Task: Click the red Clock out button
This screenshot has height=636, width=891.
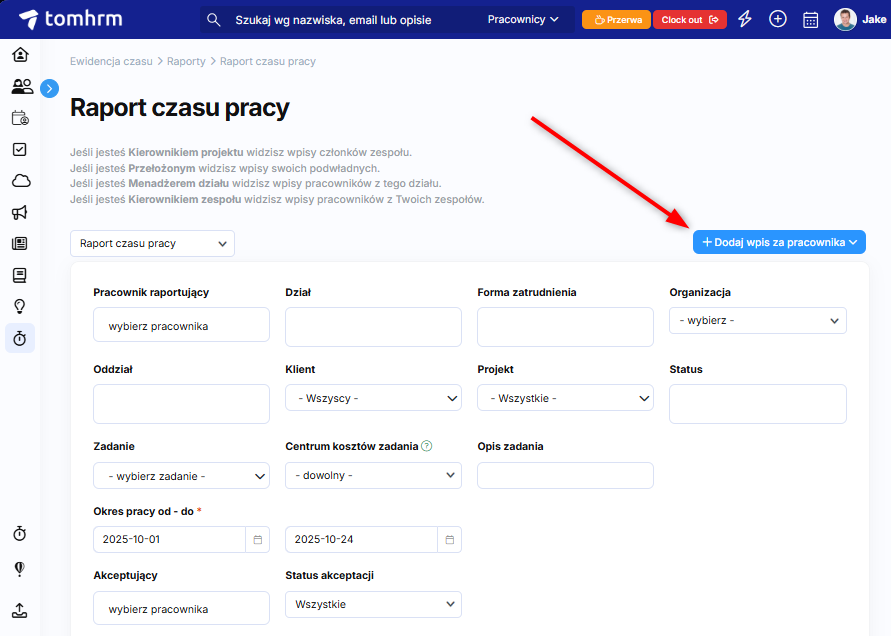Action: [x=689, y=19]
